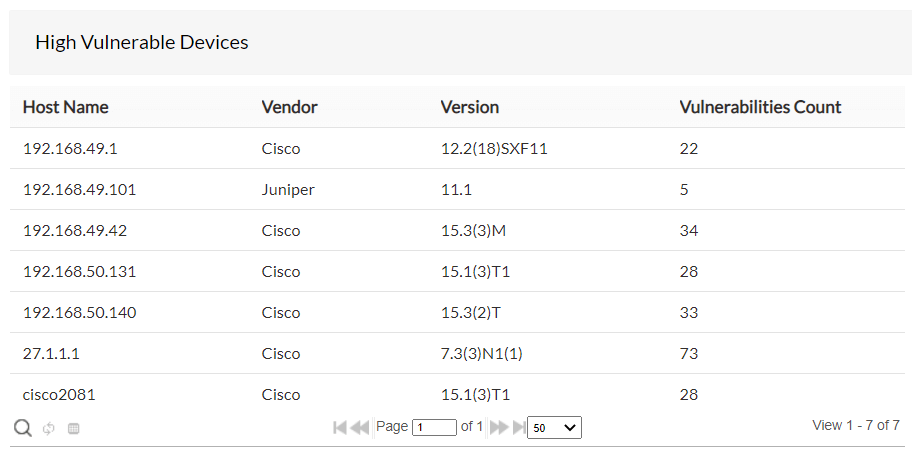The height and width of the screenshot is (452, 912).
Task: Click the page number input field
Action: pyautogui.click(x=434, y=427)
